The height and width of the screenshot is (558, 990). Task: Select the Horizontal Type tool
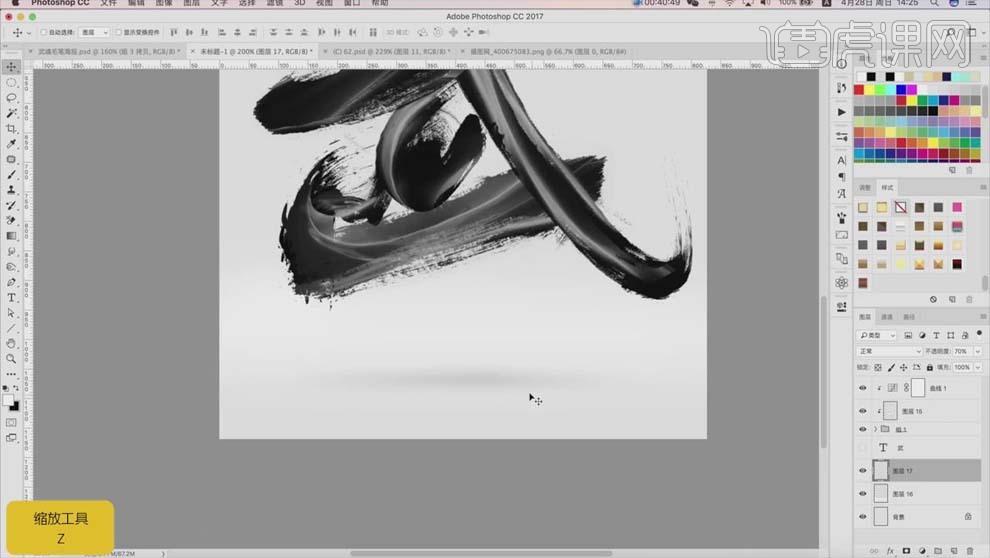click(11, 297)
